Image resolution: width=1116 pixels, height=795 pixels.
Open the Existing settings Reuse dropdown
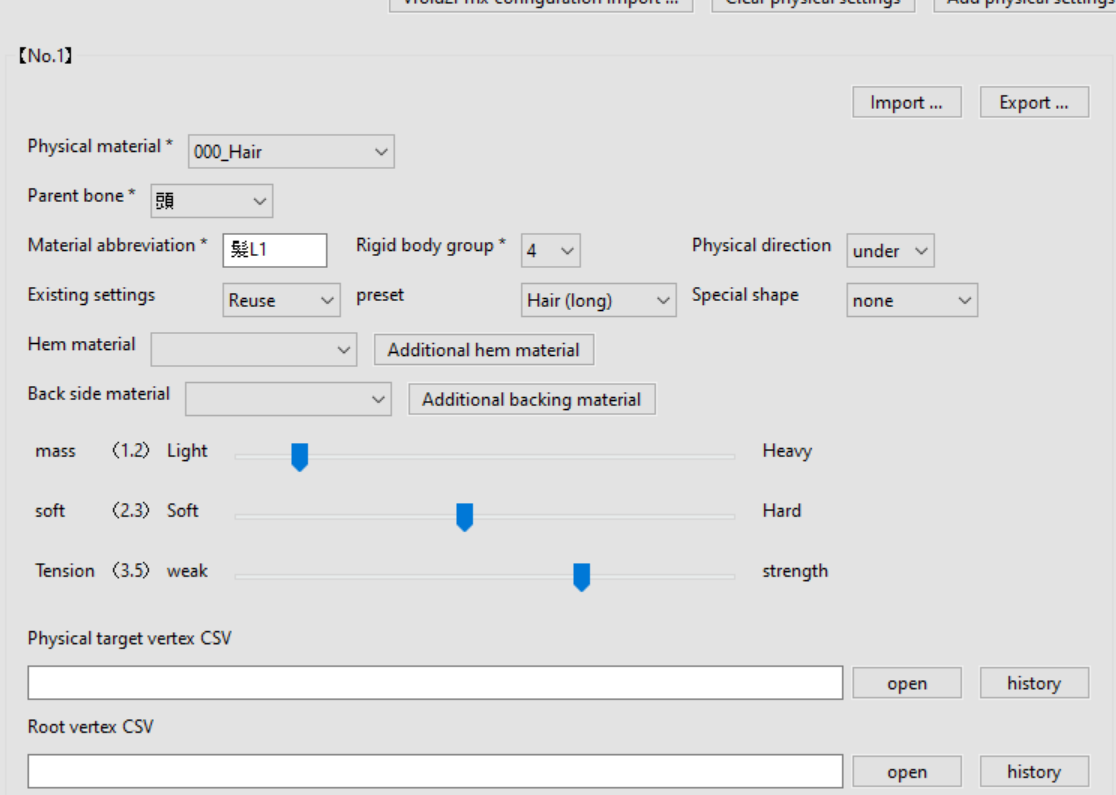[281, 300]
